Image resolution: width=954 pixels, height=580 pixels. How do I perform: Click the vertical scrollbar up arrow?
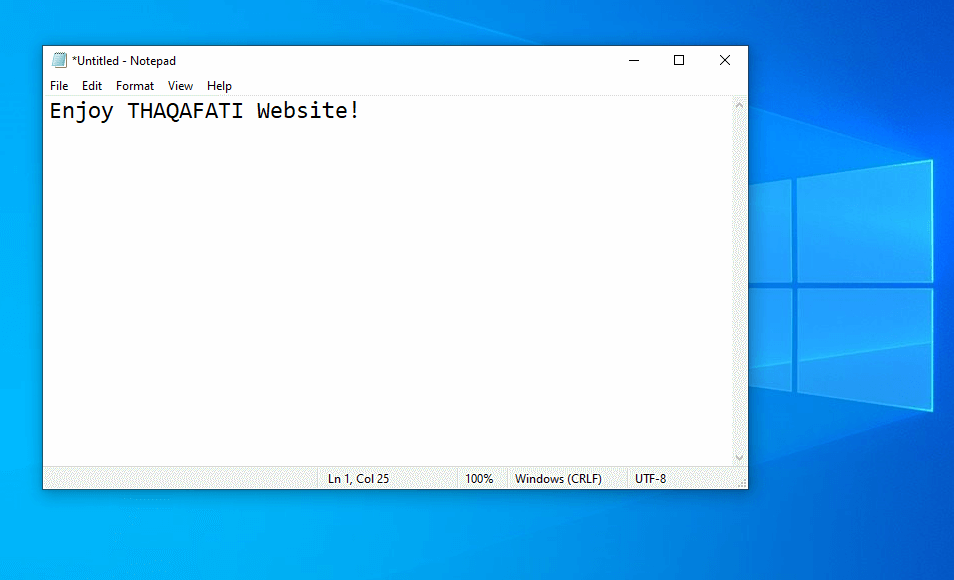pyautogui.click(x=739, y=105)
